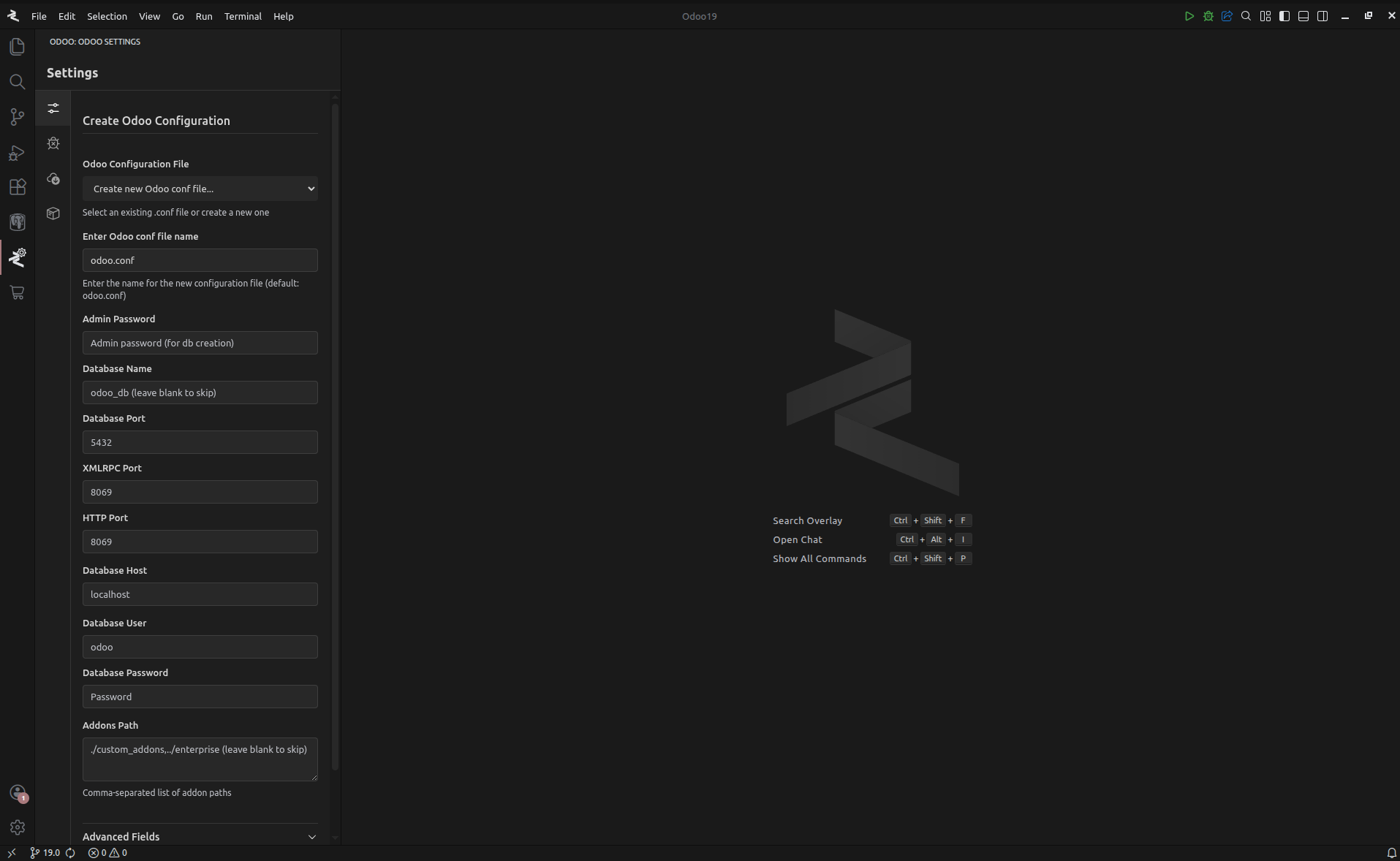Click the green Run play icon

tap(1189, 16)
